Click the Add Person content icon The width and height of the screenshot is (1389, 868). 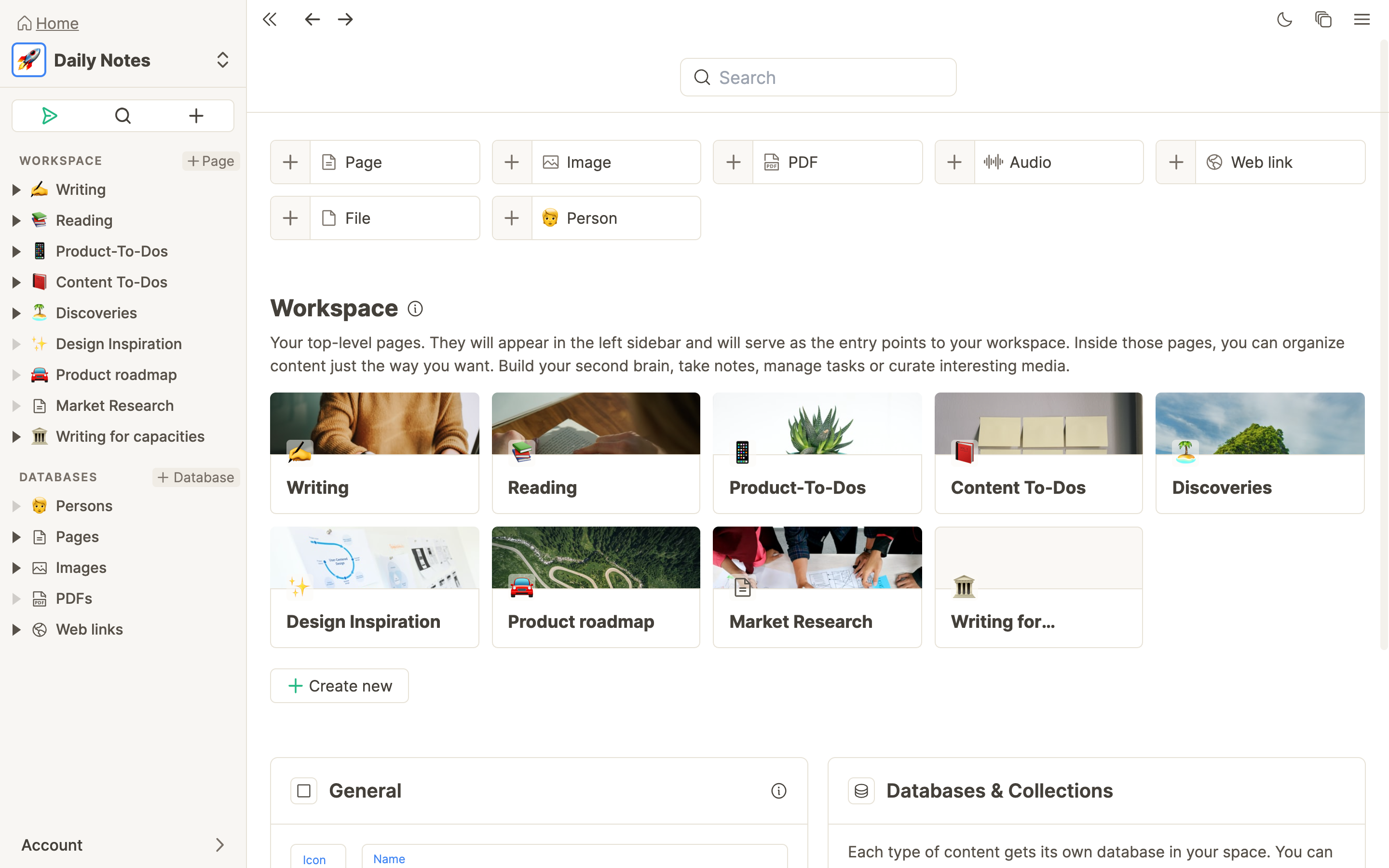(512, 218)
